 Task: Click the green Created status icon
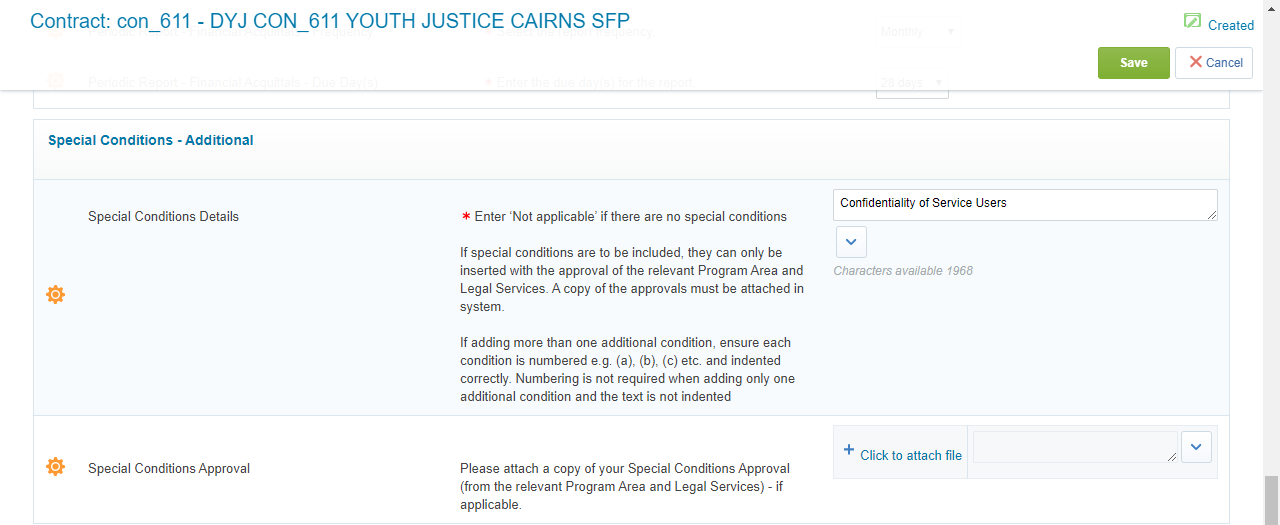click(x=1192, y=21)
